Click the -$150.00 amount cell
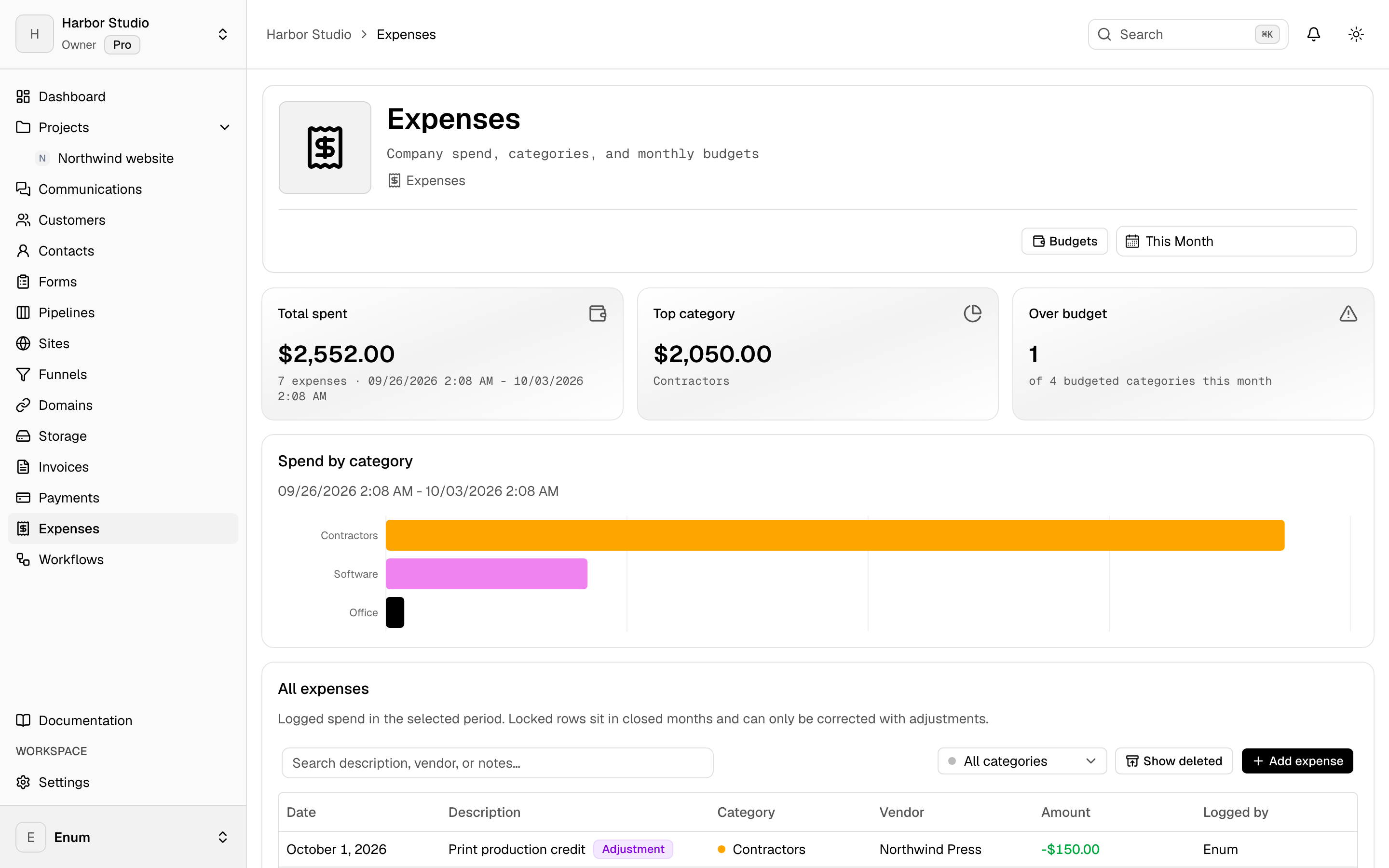This screenshot has height=868, width=1389. (1070, 849)
